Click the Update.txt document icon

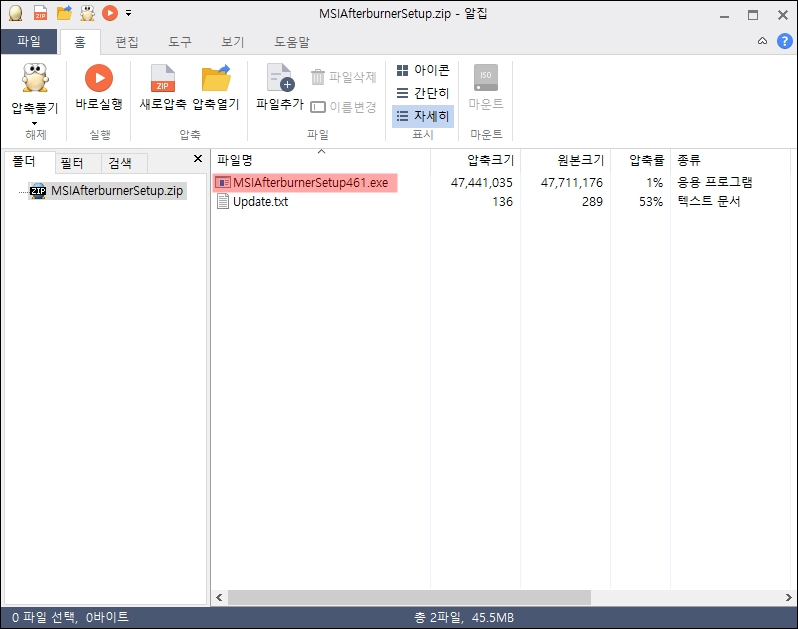coord(223,202)
